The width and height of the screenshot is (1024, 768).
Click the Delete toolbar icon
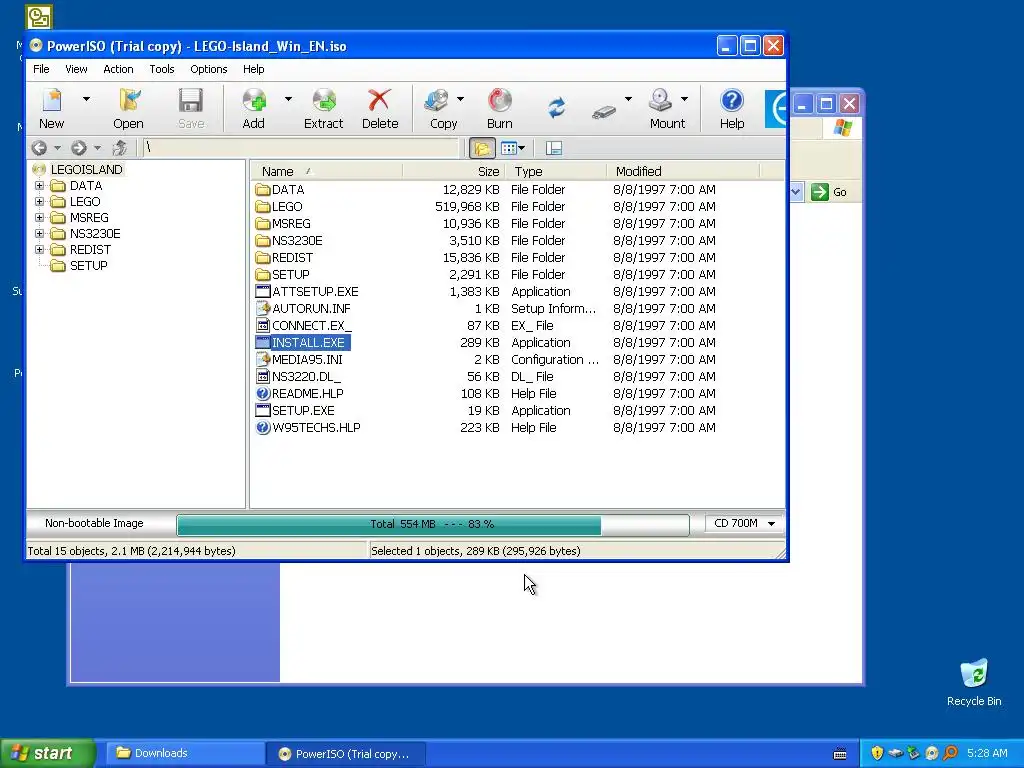pos(379,108)
